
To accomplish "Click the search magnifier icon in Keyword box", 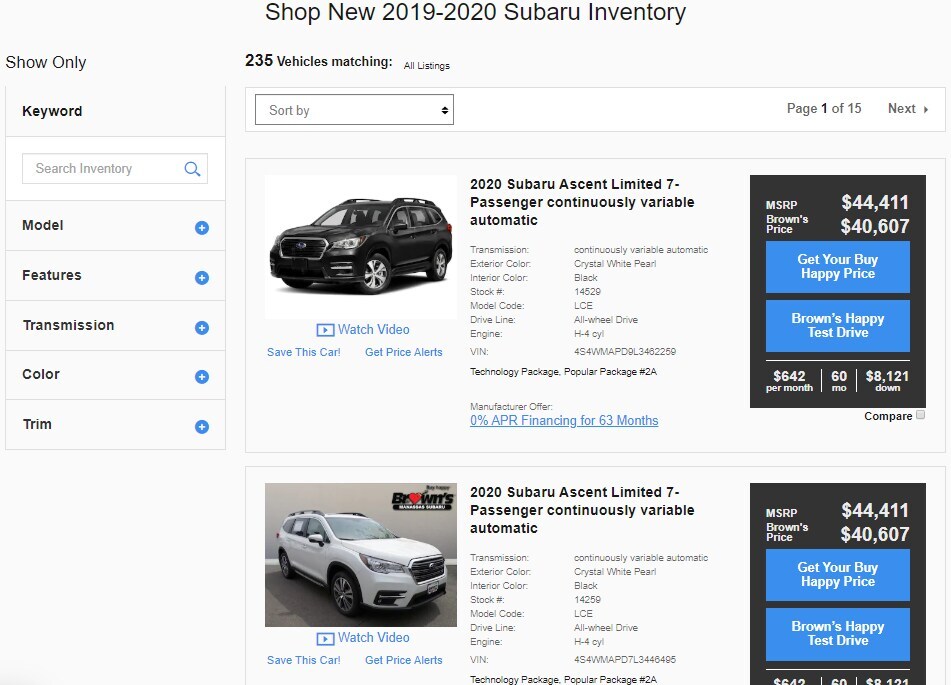I will tap(192, 169).
